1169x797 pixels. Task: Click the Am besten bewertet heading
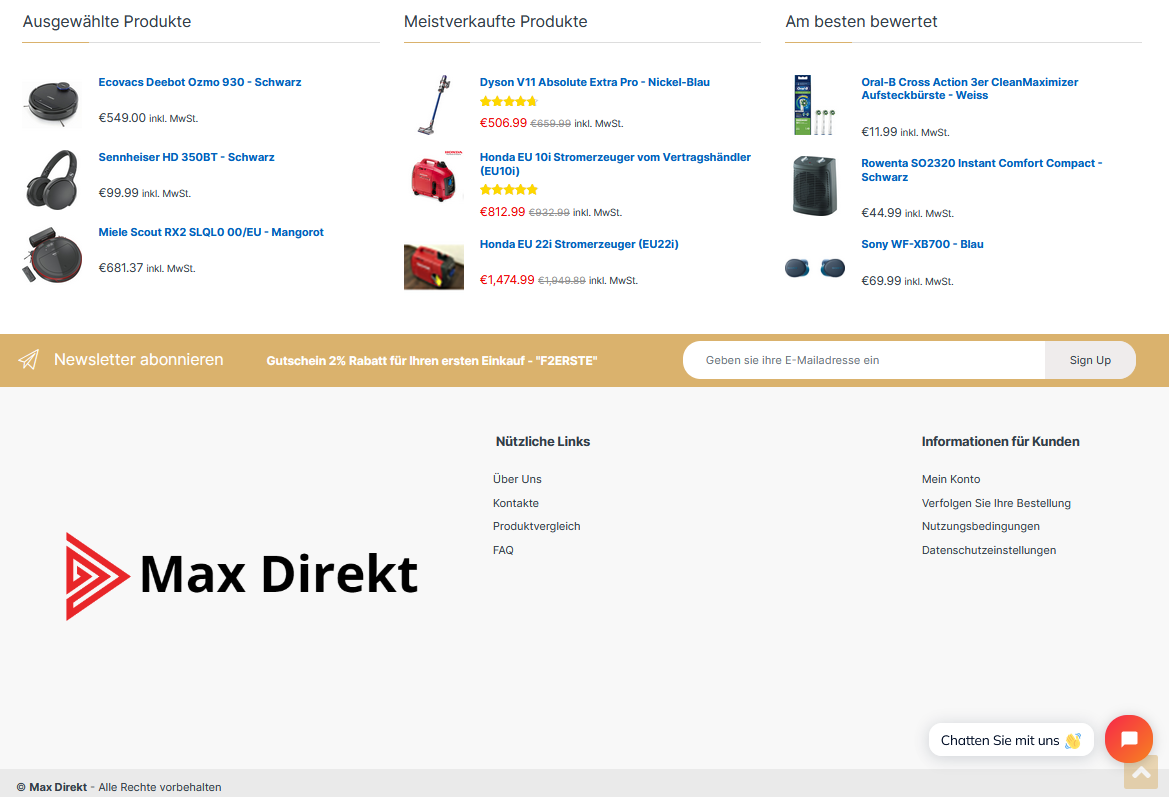[861, 22]
